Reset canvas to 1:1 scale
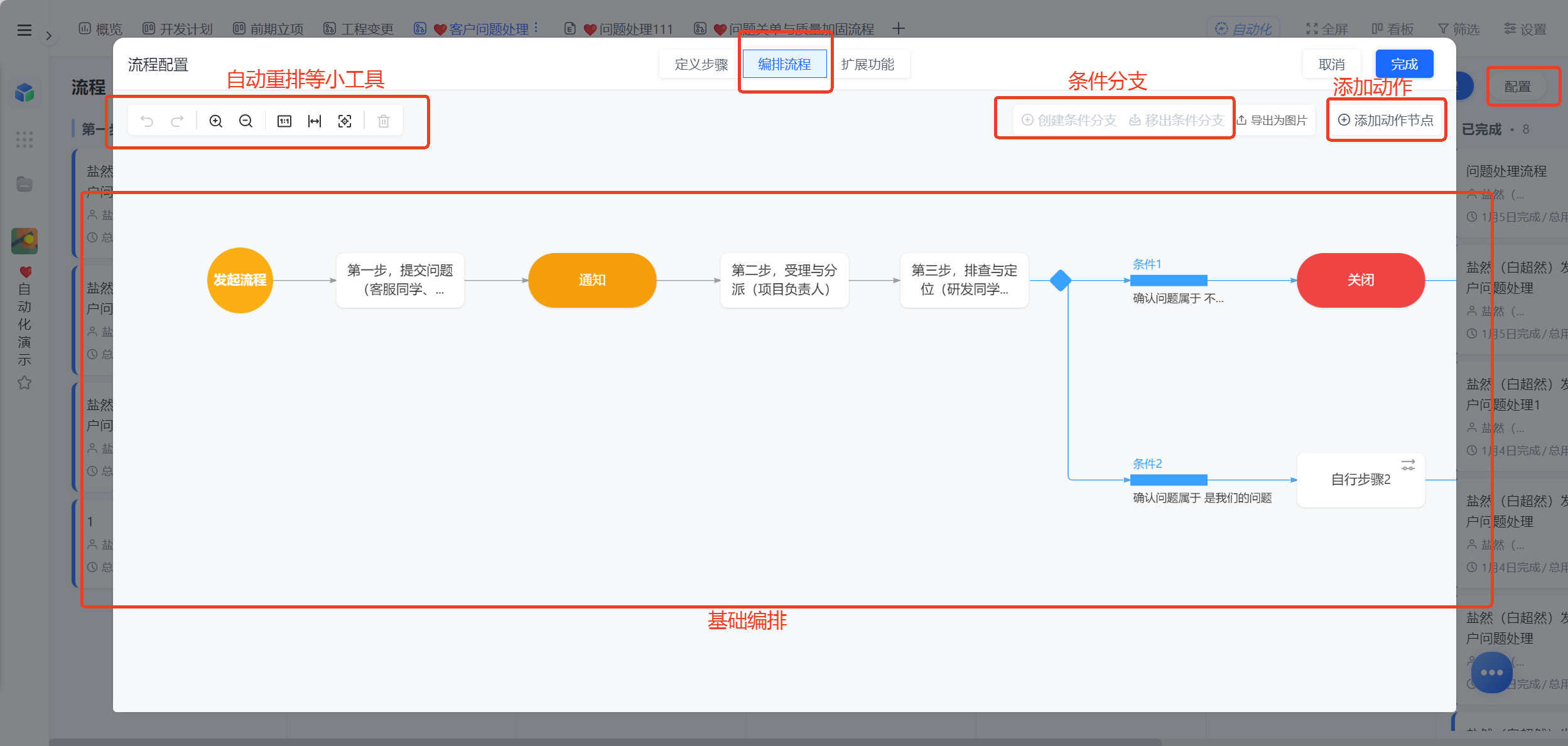Screen dimensions: 1568x746 (284, 121)
